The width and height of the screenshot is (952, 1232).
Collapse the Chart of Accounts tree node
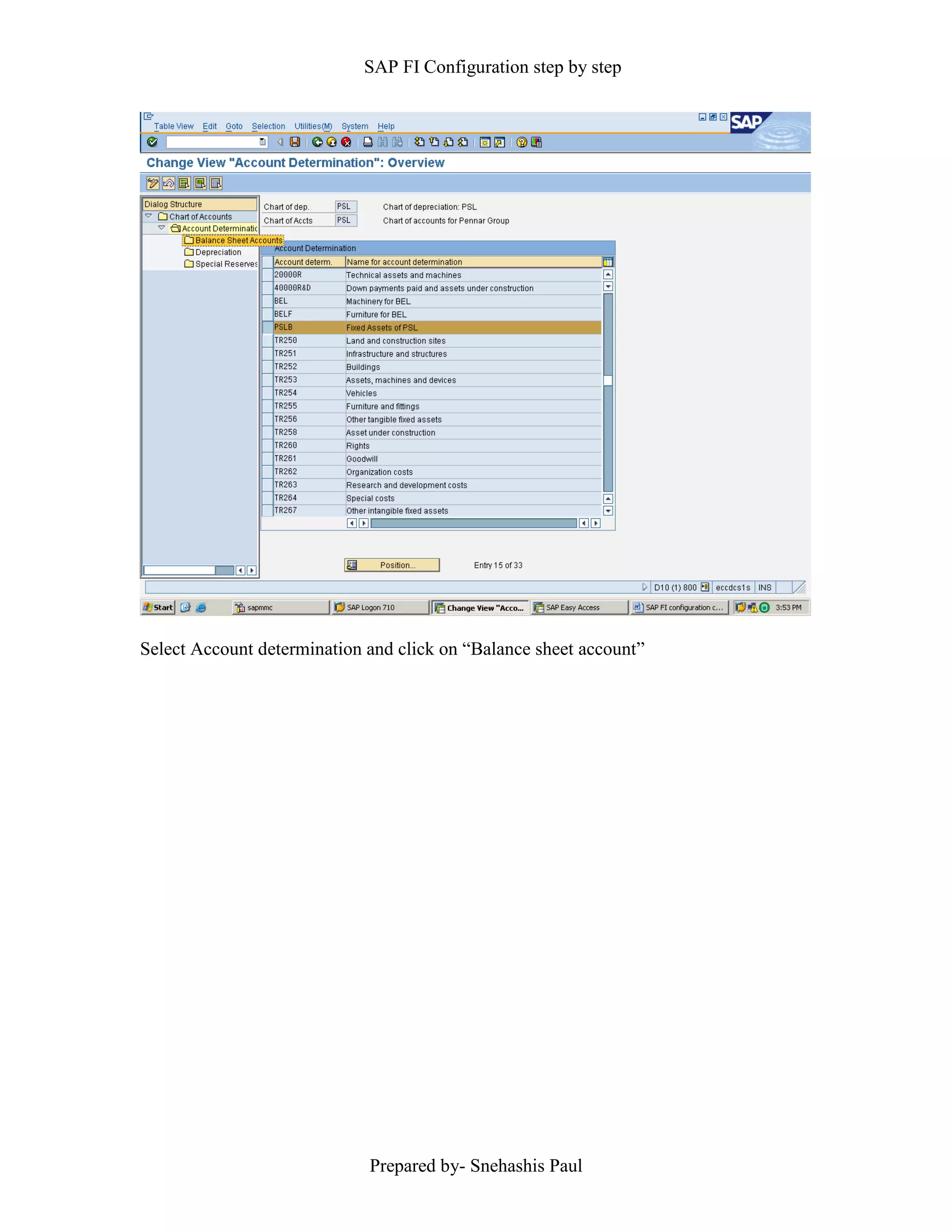(x=148, y=216)
